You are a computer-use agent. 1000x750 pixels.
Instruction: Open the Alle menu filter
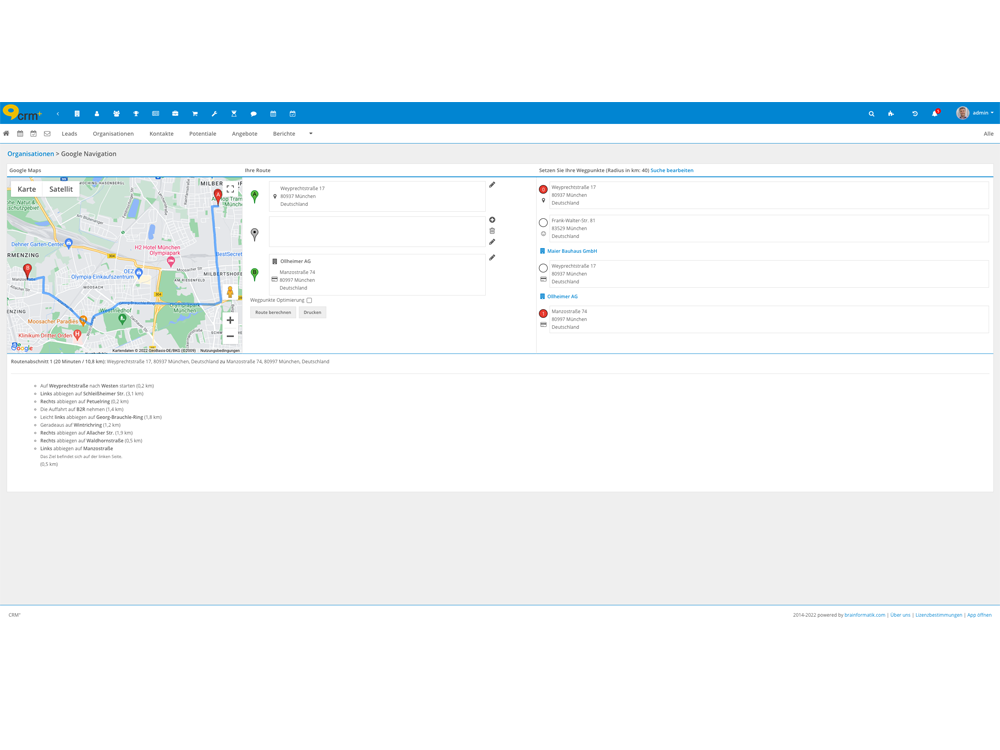tap(988, 133)
